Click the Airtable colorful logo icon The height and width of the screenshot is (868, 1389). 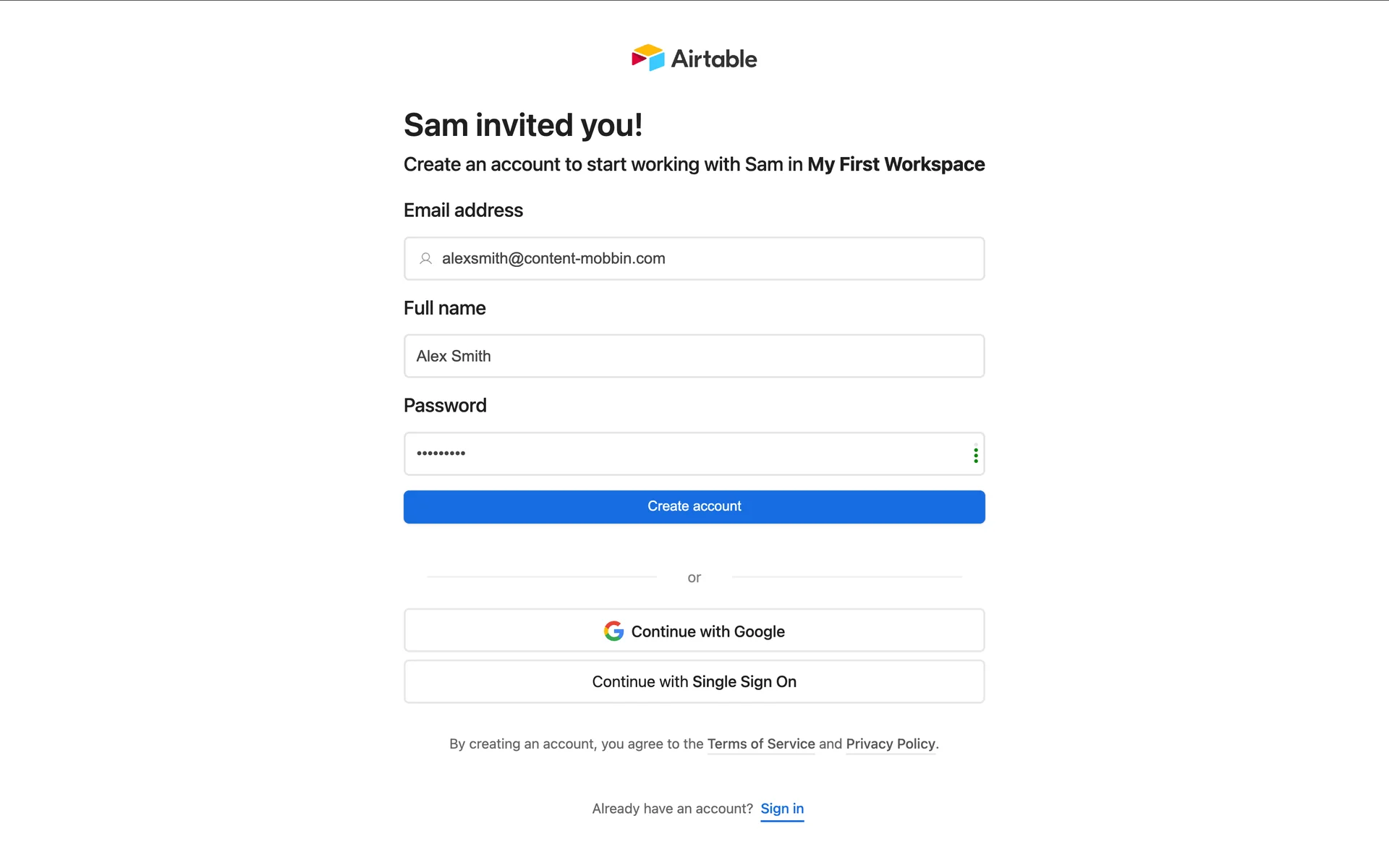[647, 58]
